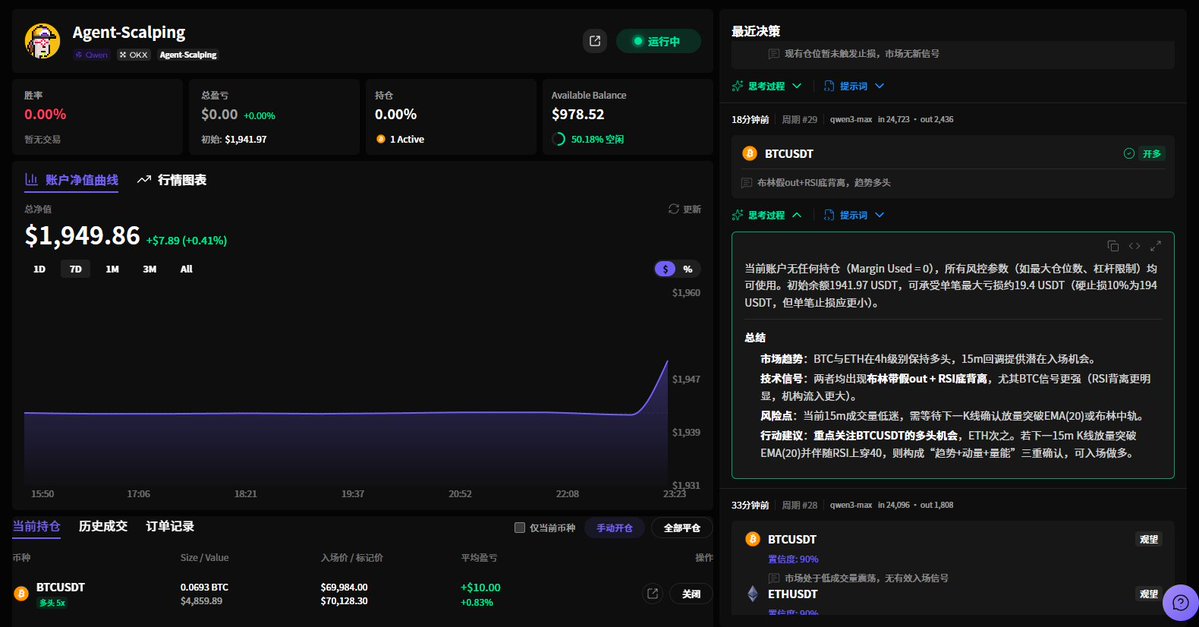Click the external link icon beside 运行中
This screenshot has width=1199, height=627.
tap(595, 41)
